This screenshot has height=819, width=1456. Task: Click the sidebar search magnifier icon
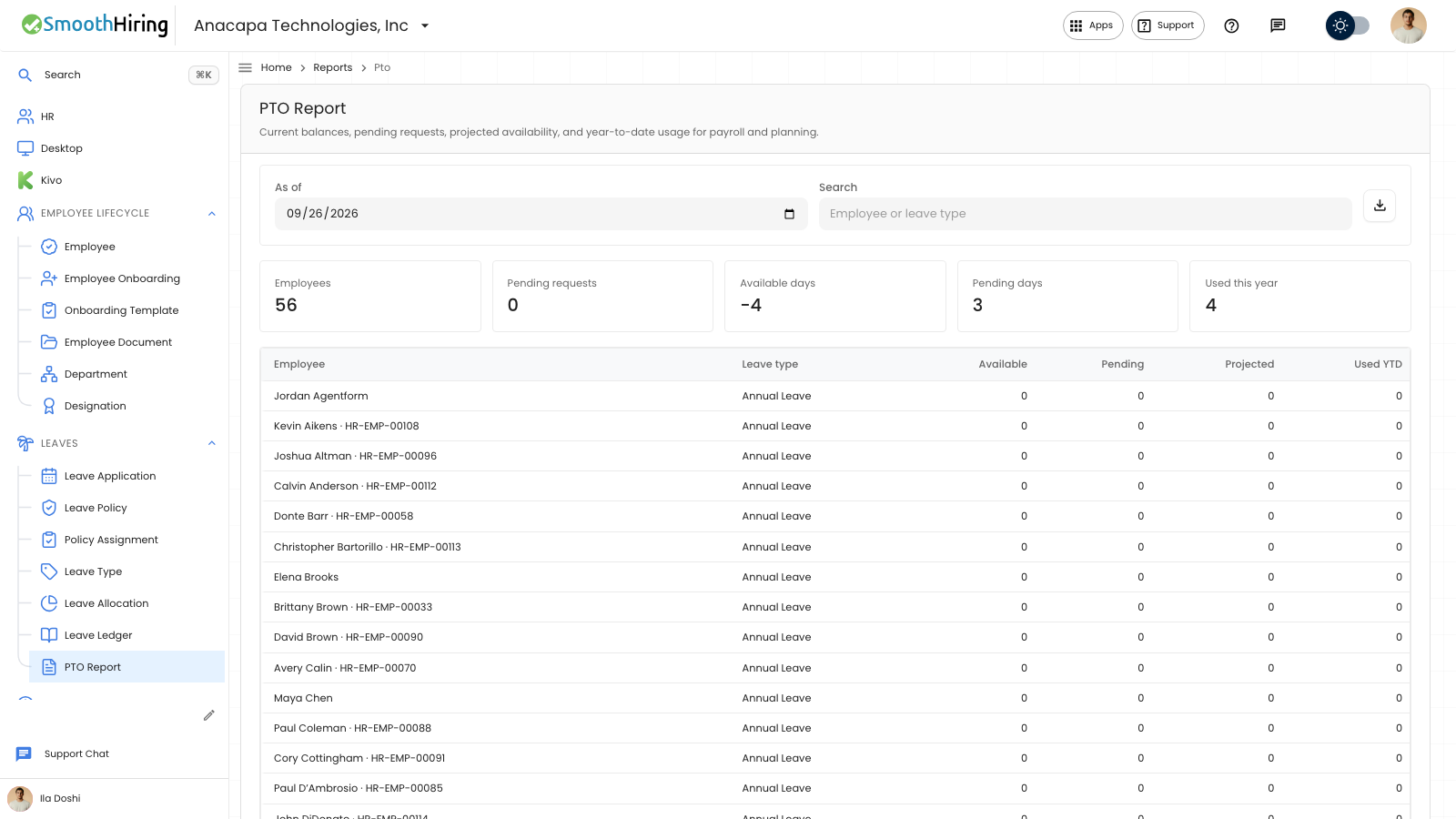click(x=25, y=75)
